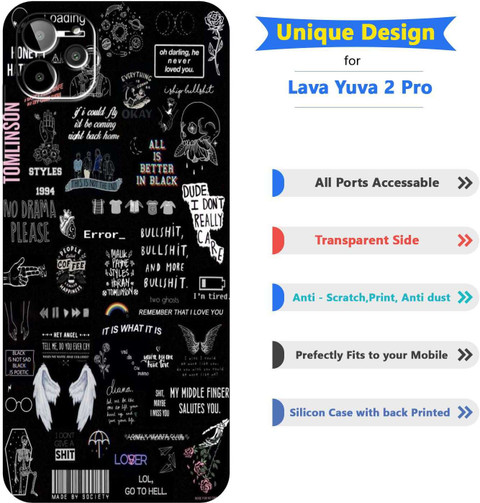Select the 'Silicon Case with back Printed' bar
This screenshot has height=503, width=480.
(375, 412)
